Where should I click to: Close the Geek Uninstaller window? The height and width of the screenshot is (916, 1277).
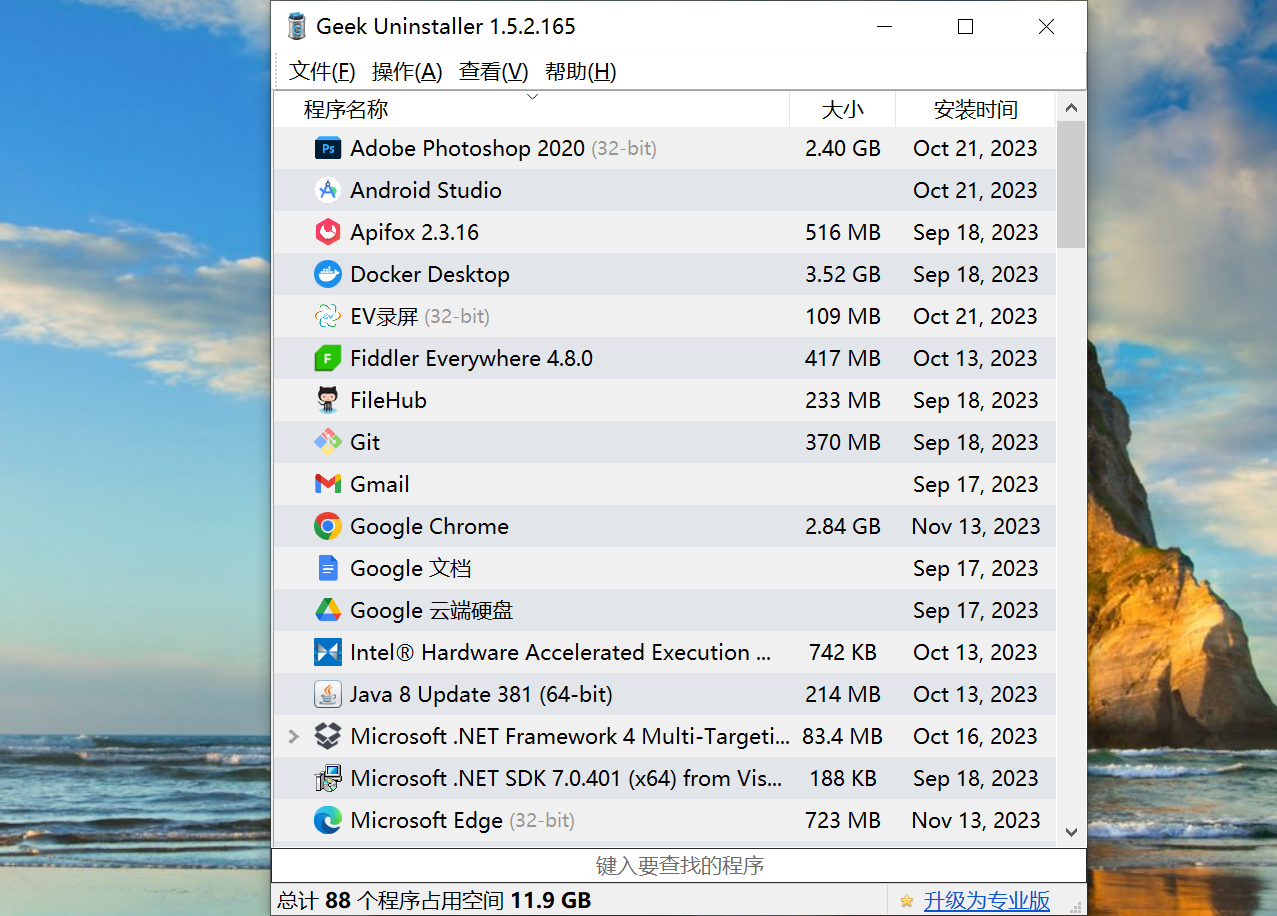click(1046, 27)
